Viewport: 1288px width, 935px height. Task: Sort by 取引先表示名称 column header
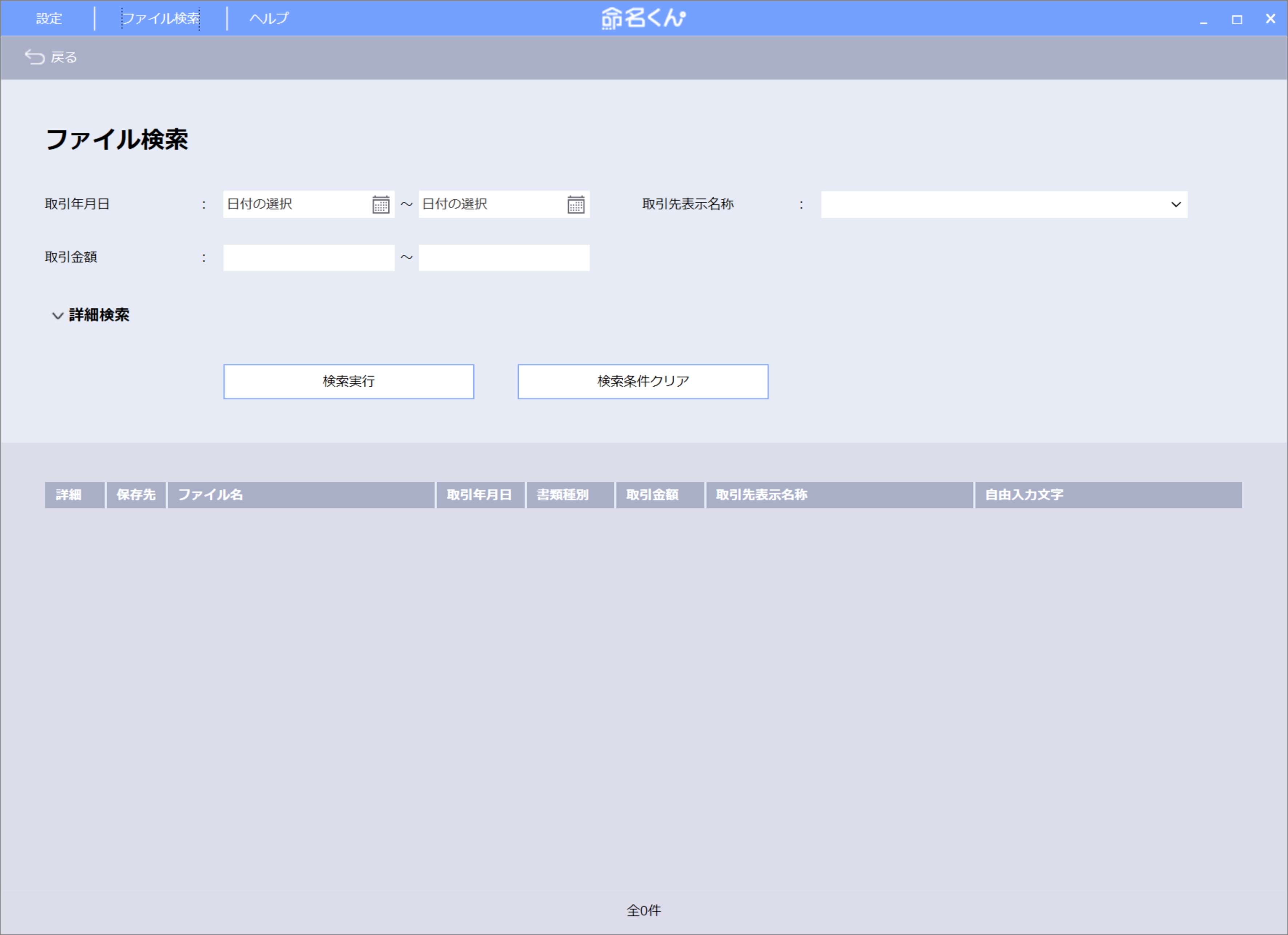[x=840, y=495]
